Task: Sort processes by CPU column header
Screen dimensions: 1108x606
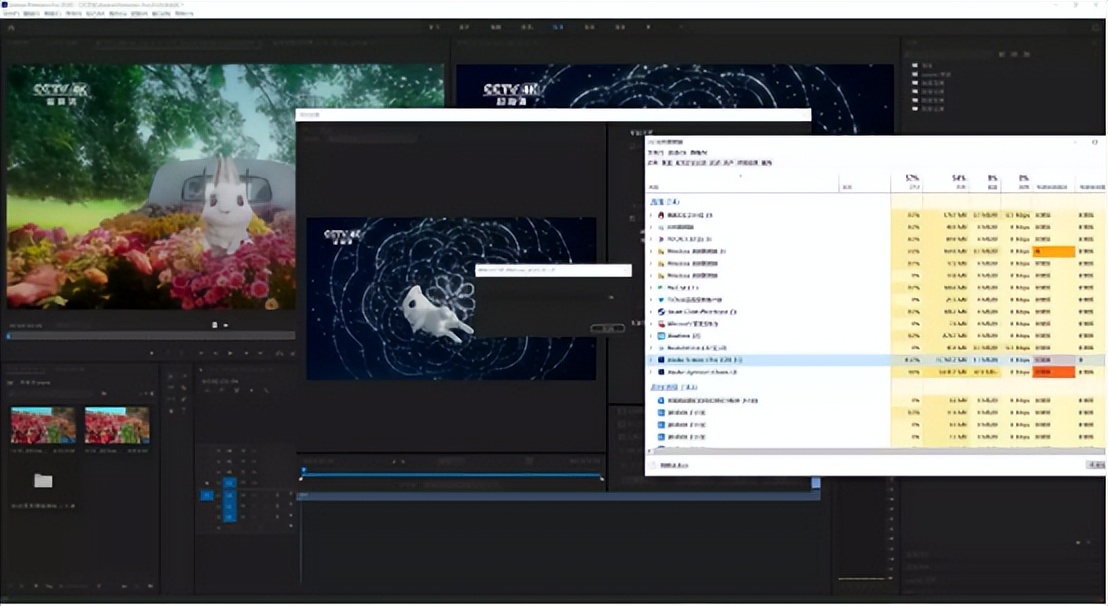Action: point(911,181)
